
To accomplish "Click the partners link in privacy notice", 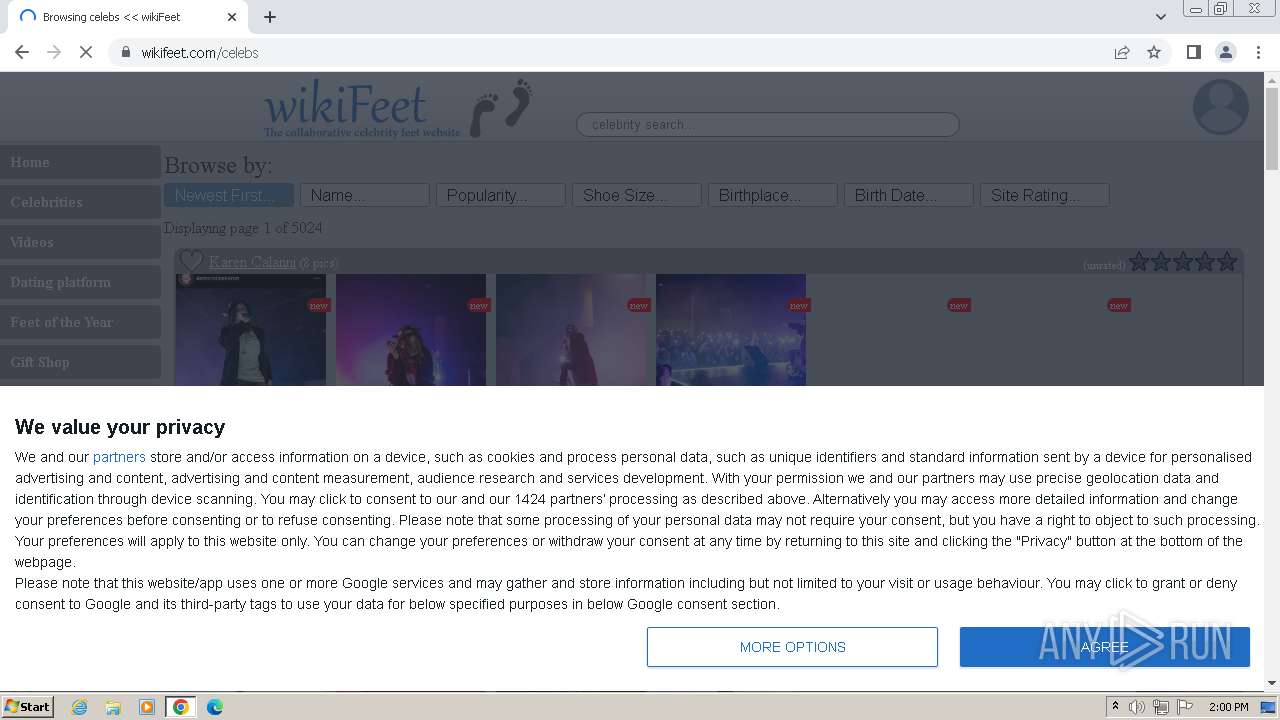I will click(x=119, y=457).
